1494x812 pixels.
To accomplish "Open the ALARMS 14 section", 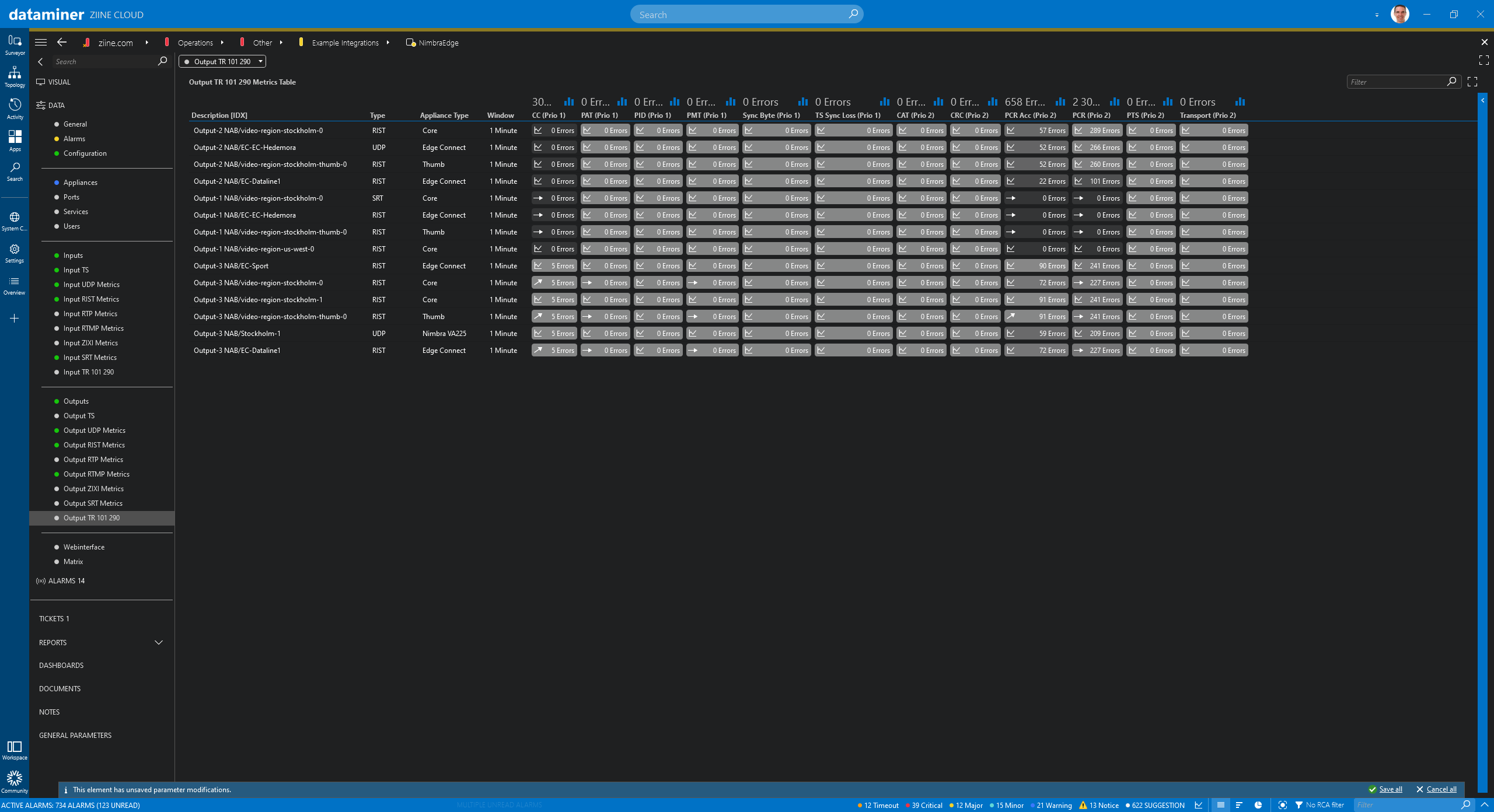I will (x=61, y=581).
